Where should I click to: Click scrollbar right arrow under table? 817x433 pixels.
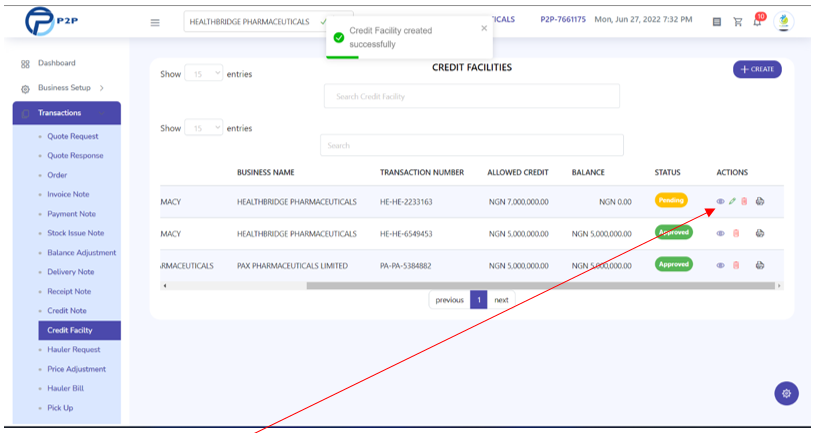click(x=779, y=286)
